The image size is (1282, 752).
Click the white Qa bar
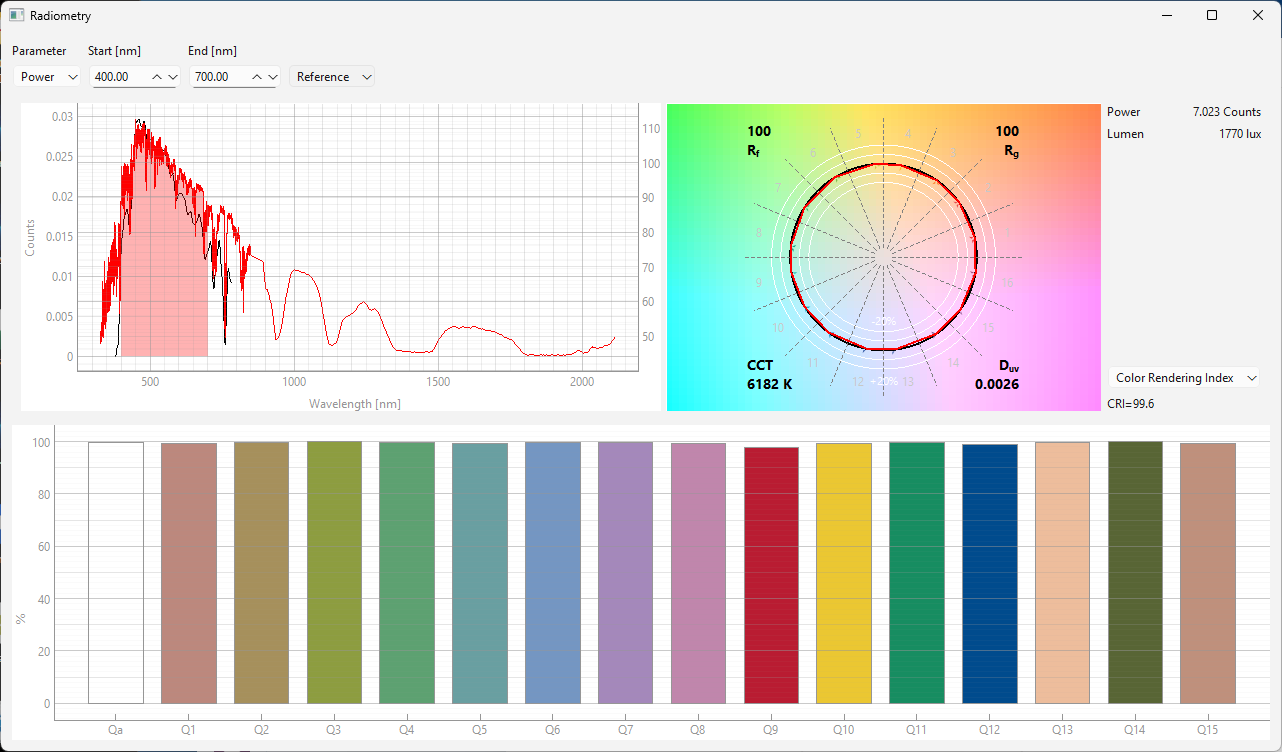116,572
